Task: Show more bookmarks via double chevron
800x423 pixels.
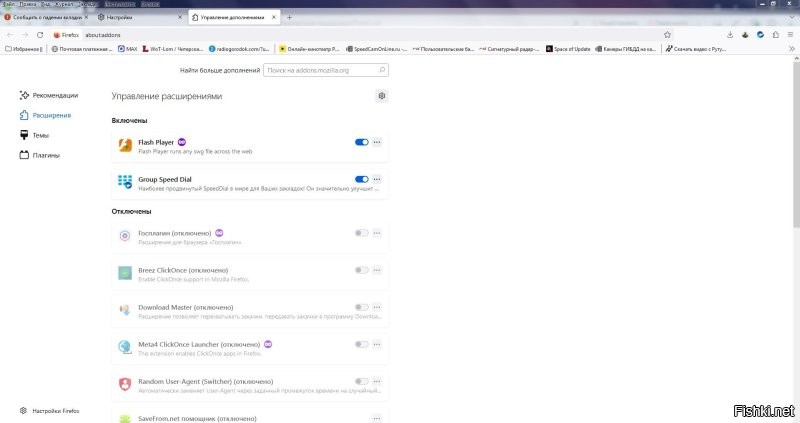Action: coord(792,49)
